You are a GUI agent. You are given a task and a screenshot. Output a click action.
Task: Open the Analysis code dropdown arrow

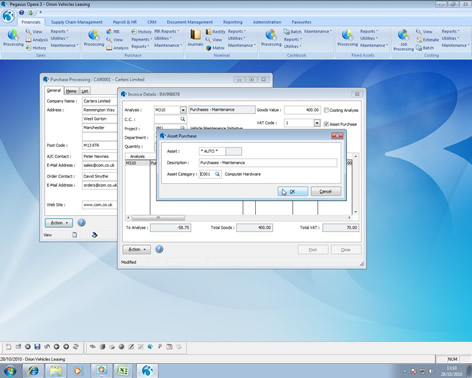pos(183,110)
